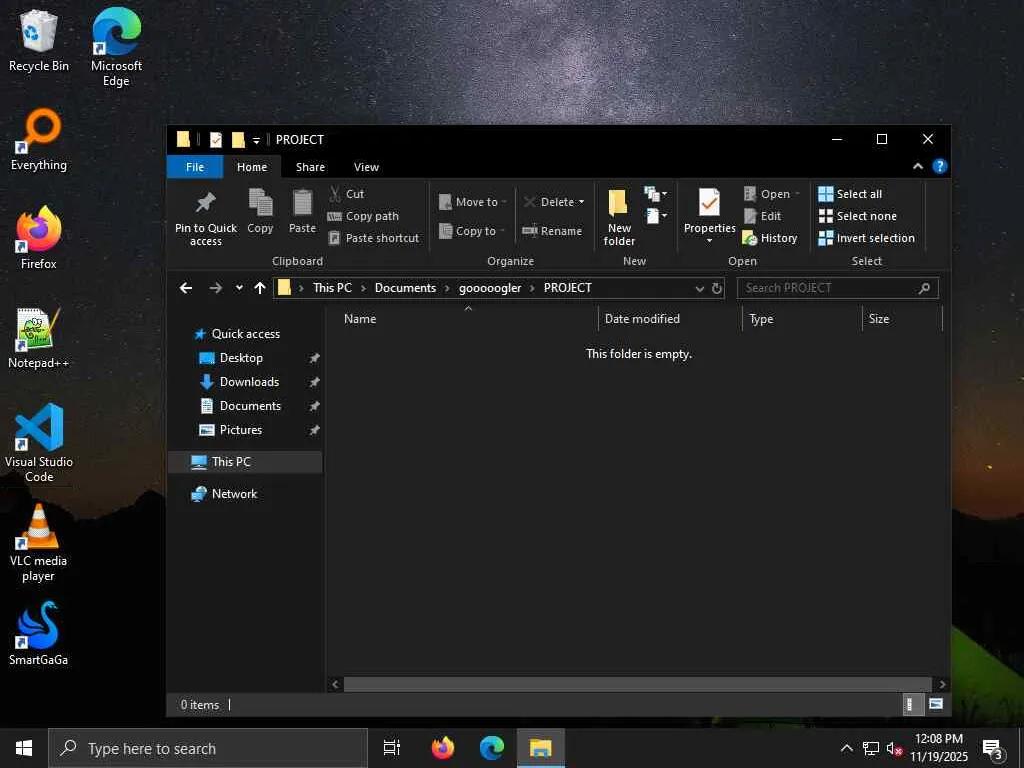1024x768 pixels.
Task: Click the taskbar search box
Action: 208,748
